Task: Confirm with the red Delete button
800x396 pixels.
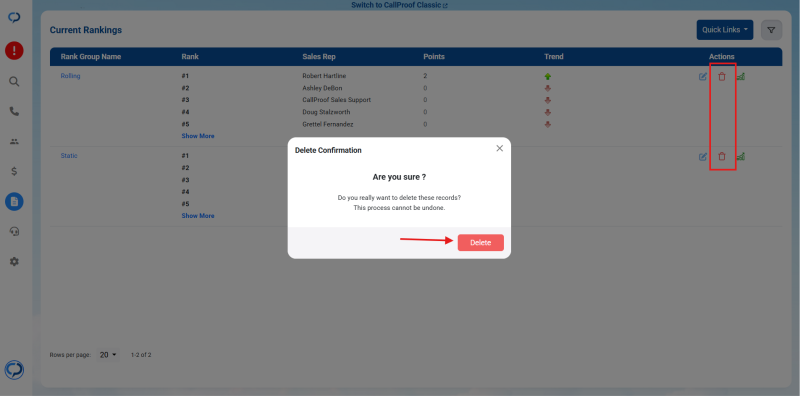Action: pyautogui.click(x=481, y=243)
